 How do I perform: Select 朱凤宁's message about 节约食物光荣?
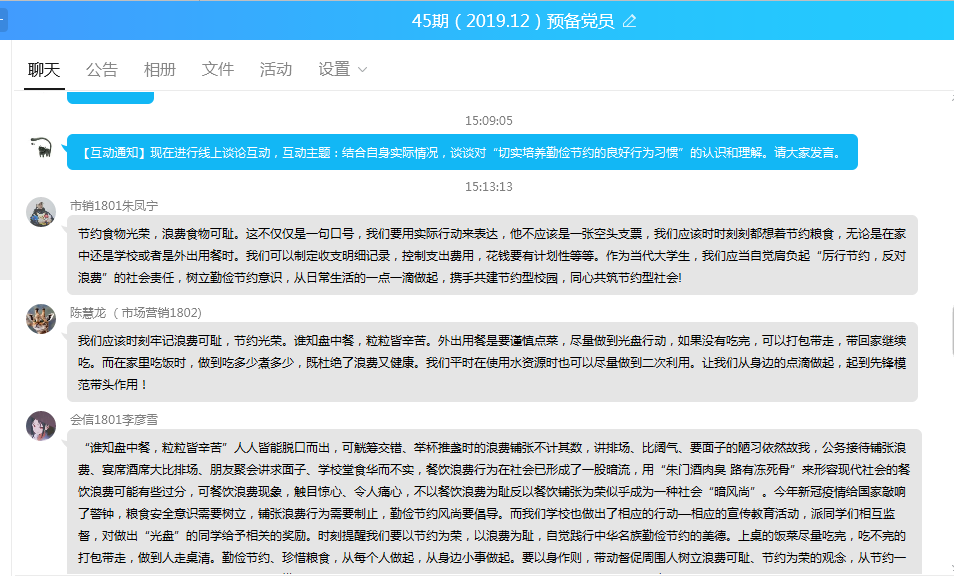point(493,254)
